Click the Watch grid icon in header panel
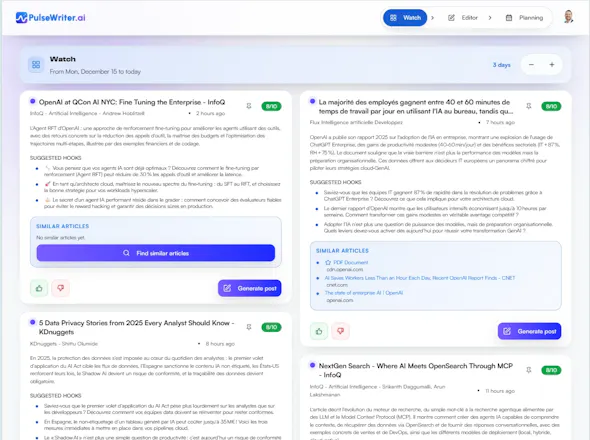 pos(36,65)
